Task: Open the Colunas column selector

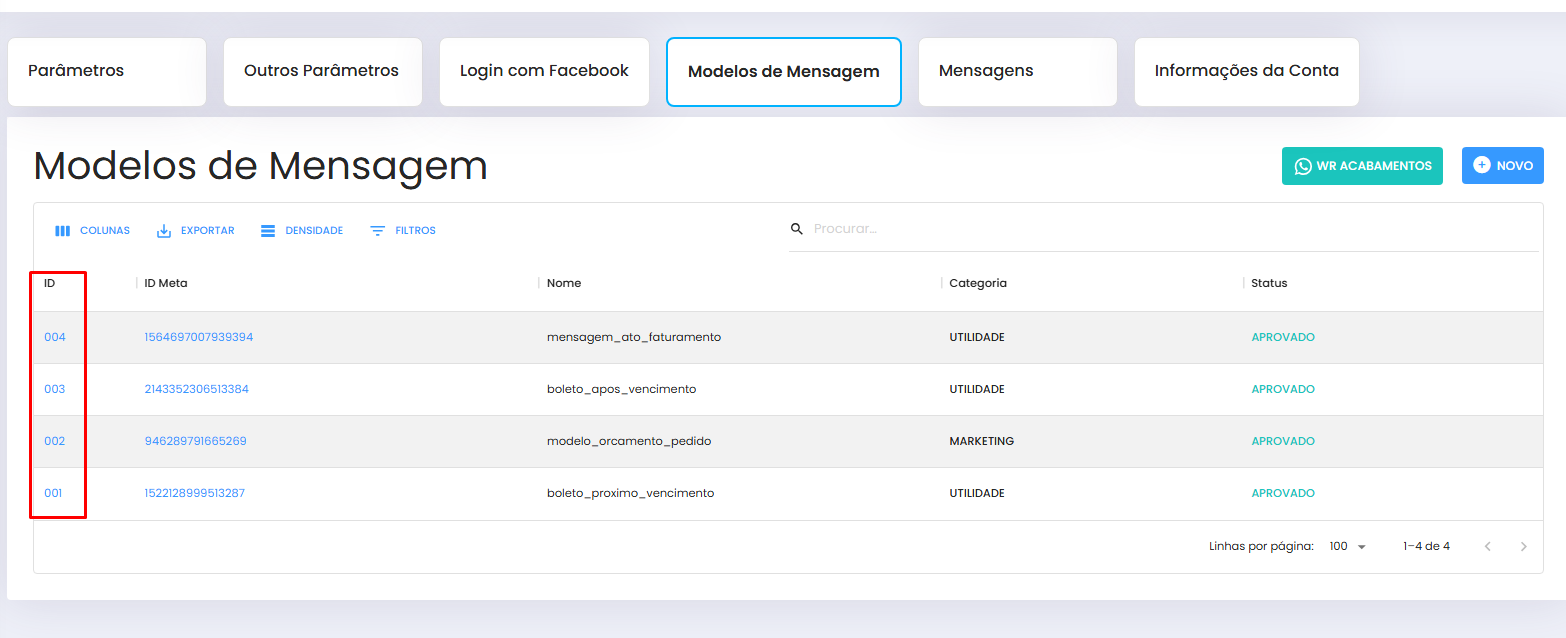Action: 92,231
